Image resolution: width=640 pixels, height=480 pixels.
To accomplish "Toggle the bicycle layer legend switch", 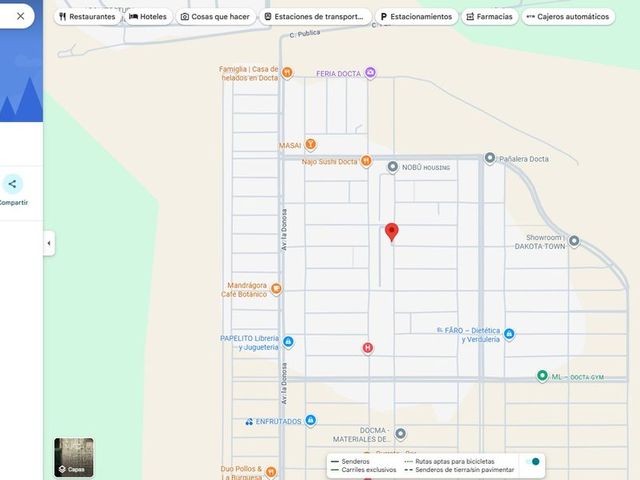I will (x=533, y=462).
